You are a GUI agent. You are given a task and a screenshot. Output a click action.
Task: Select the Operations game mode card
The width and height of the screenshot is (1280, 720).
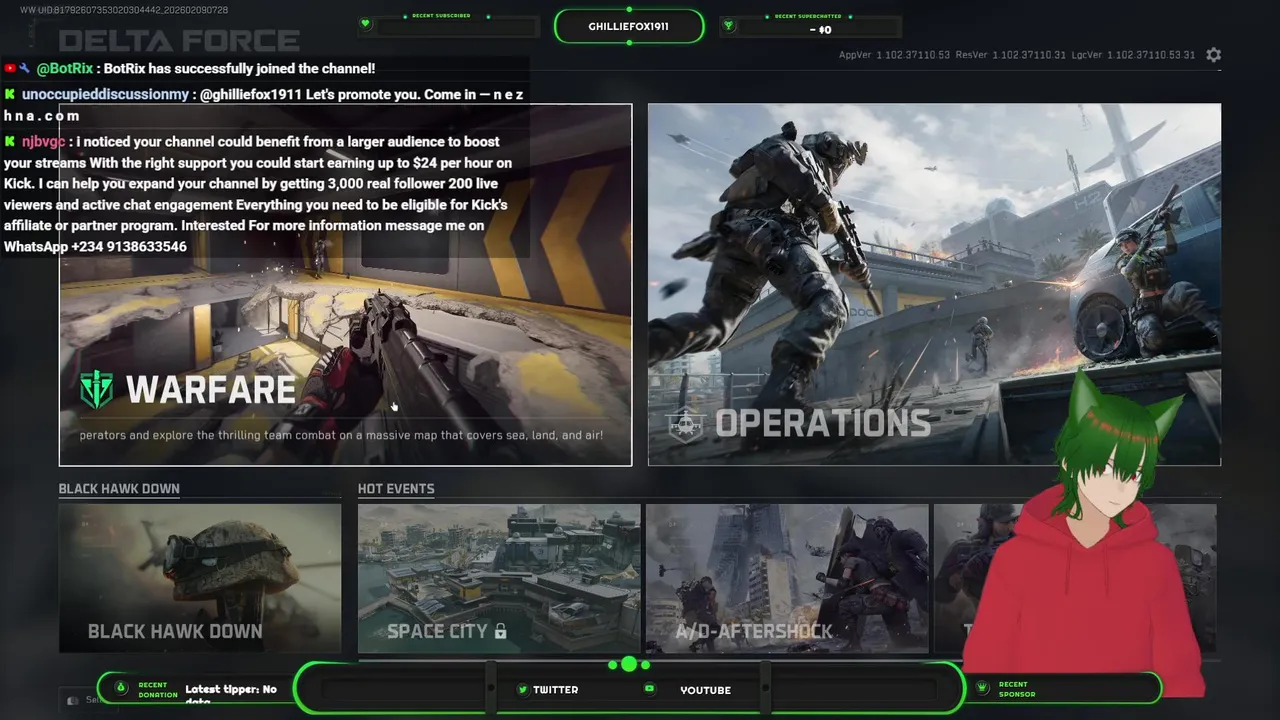click(934, 285)
